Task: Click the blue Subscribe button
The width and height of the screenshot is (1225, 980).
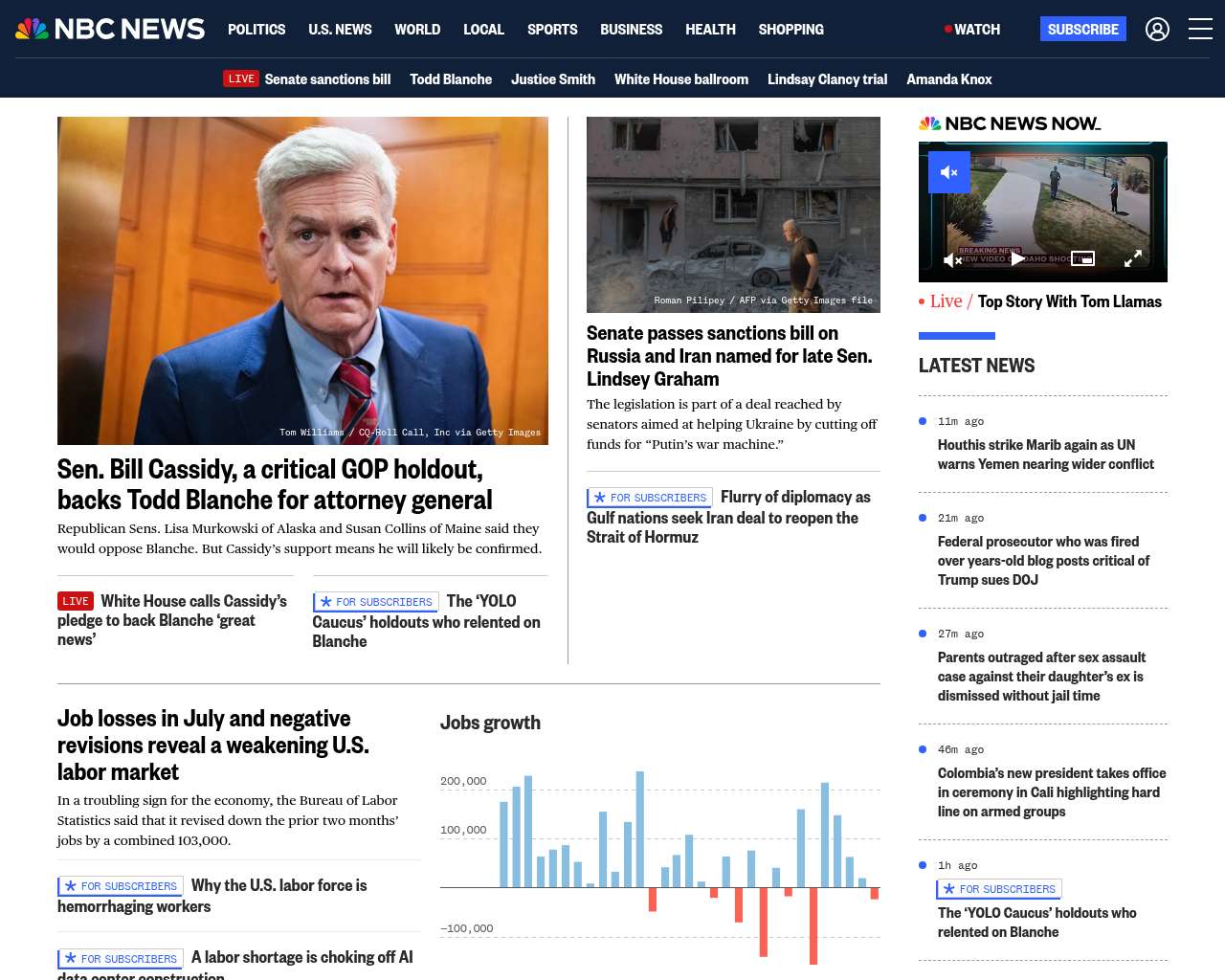Action: [x=1083, y=29]
